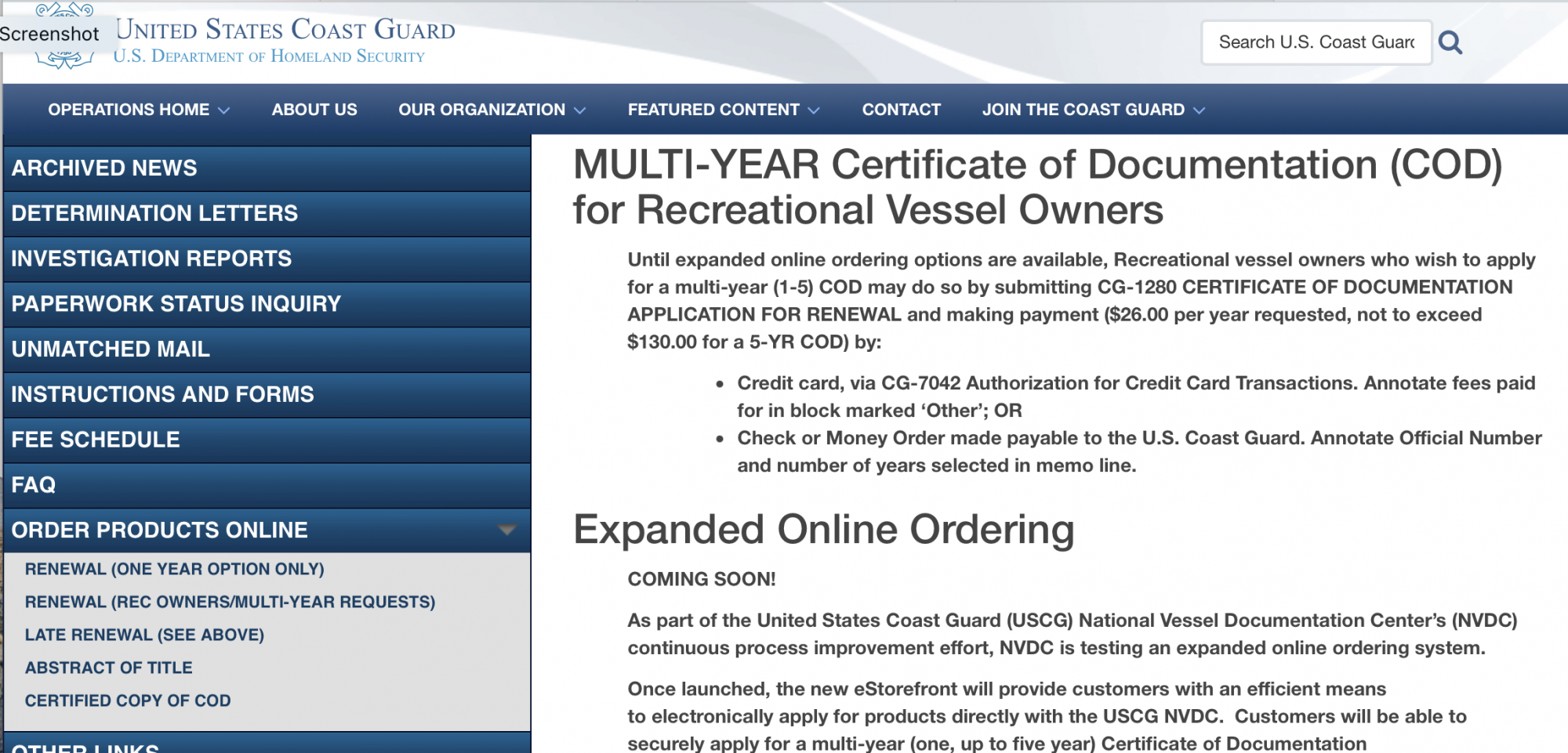
Task: Open Instructions and Forms
Action: click(267, 395)
